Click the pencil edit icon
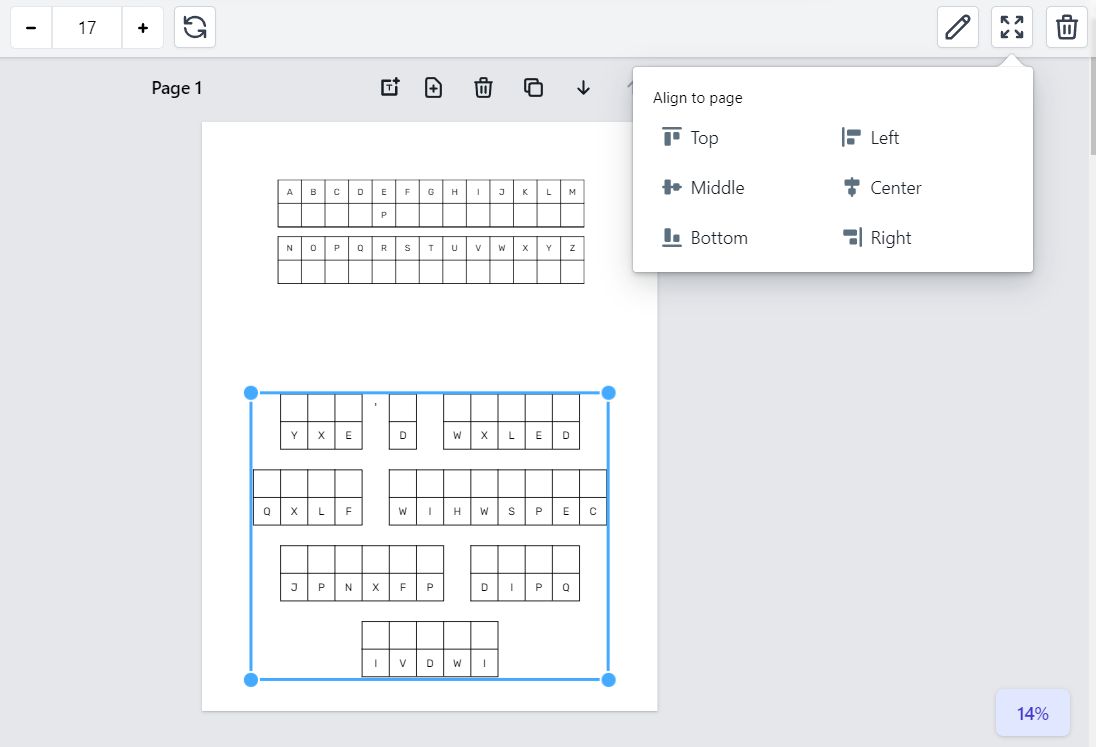This screenshot has height=747, width=1096. (958, 27)
